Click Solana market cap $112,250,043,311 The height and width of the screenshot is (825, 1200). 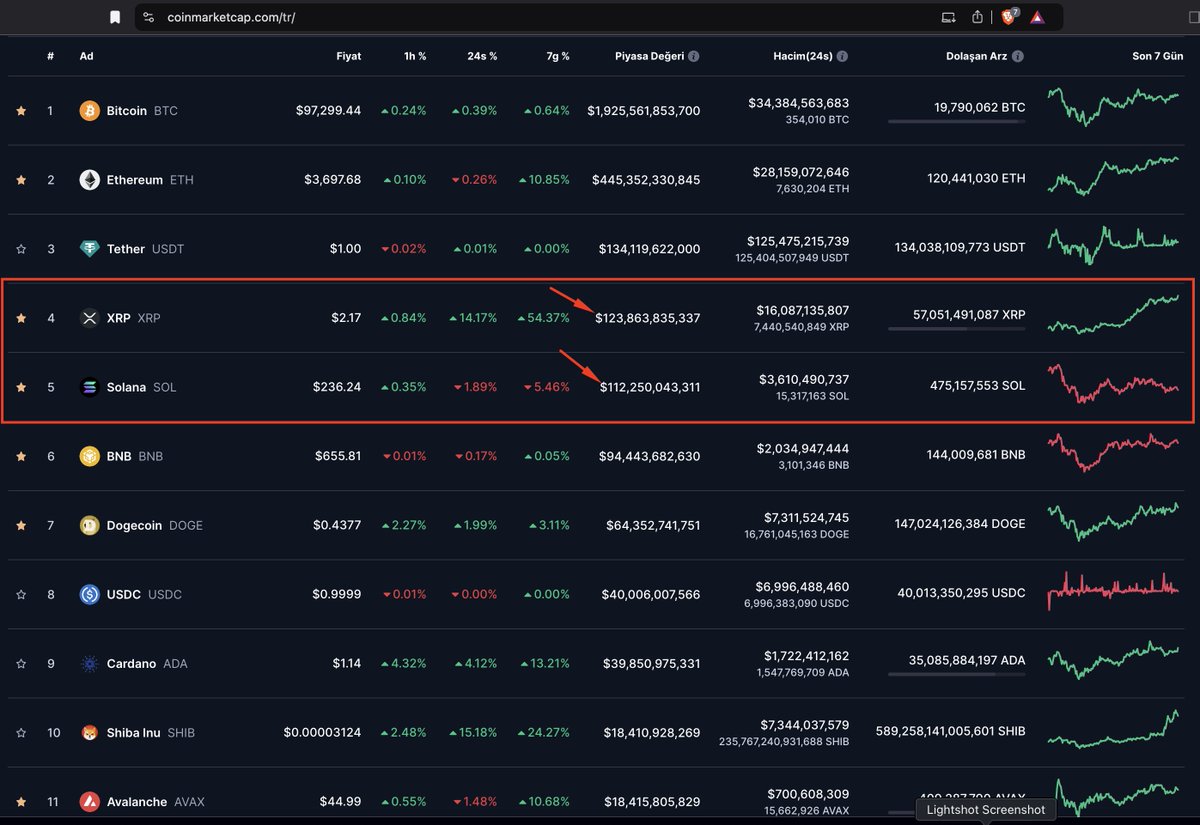point(650,387)
